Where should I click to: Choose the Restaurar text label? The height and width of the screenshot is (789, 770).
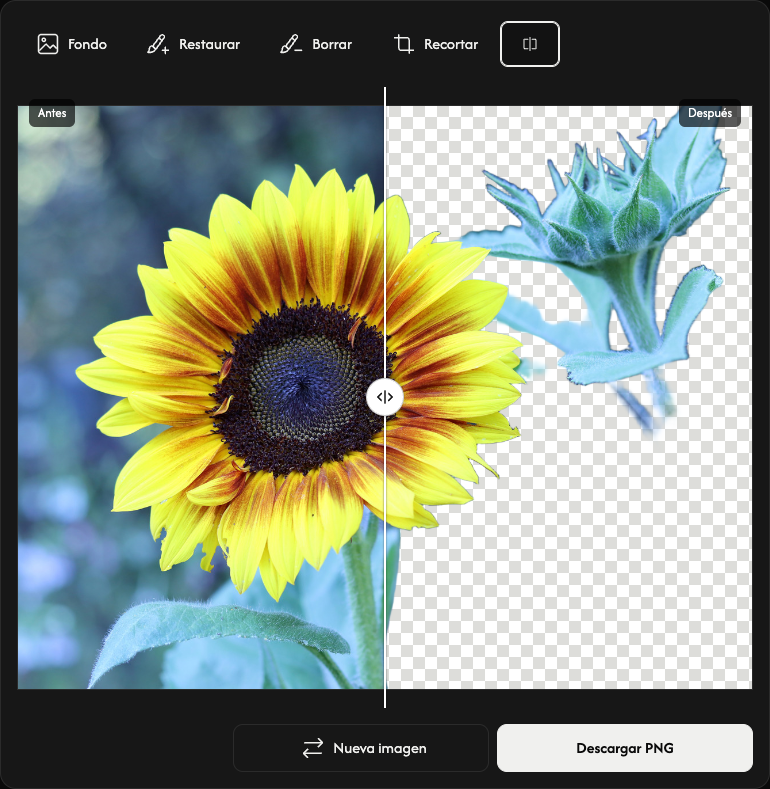pyautogui.click(x=209, y=44)
